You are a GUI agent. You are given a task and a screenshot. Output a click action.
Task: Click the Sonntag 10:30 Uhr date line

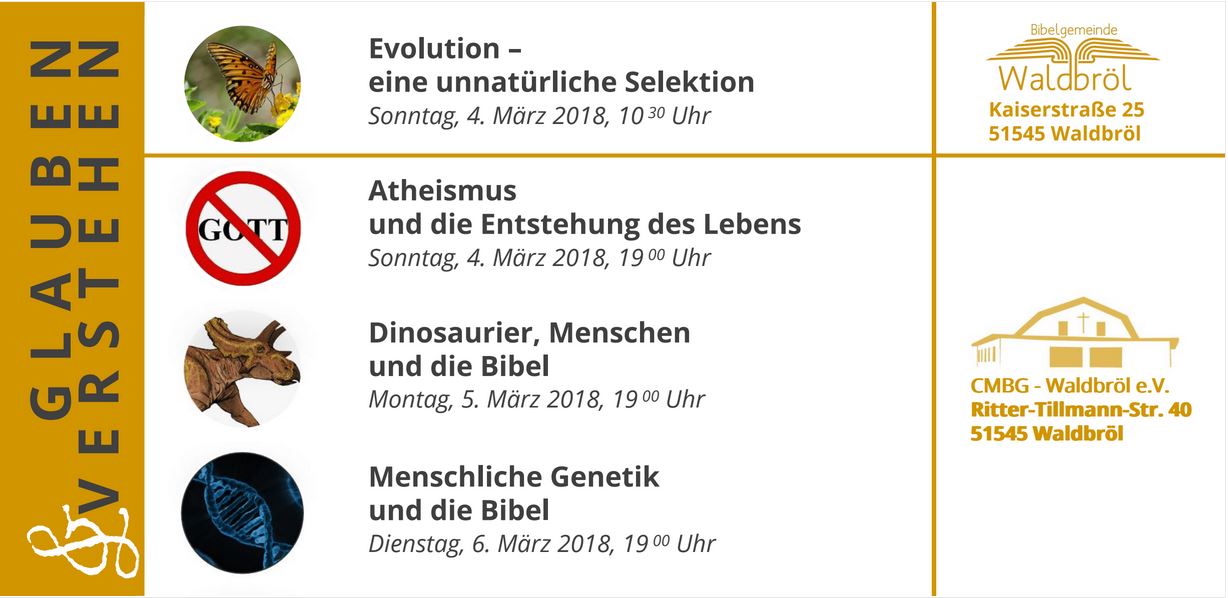[539, 116]
